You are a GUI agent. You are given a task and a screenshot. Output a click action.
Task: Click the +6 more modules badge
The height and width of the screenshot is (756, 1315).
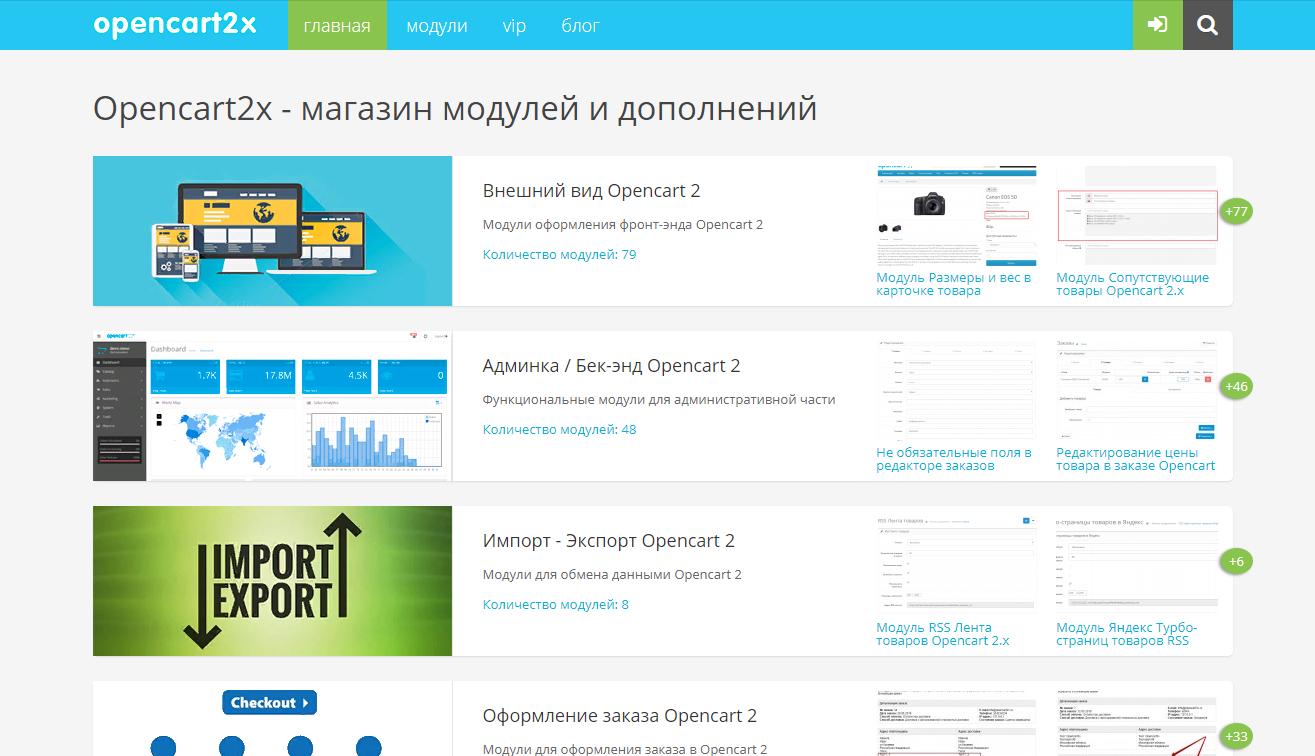1237,561
